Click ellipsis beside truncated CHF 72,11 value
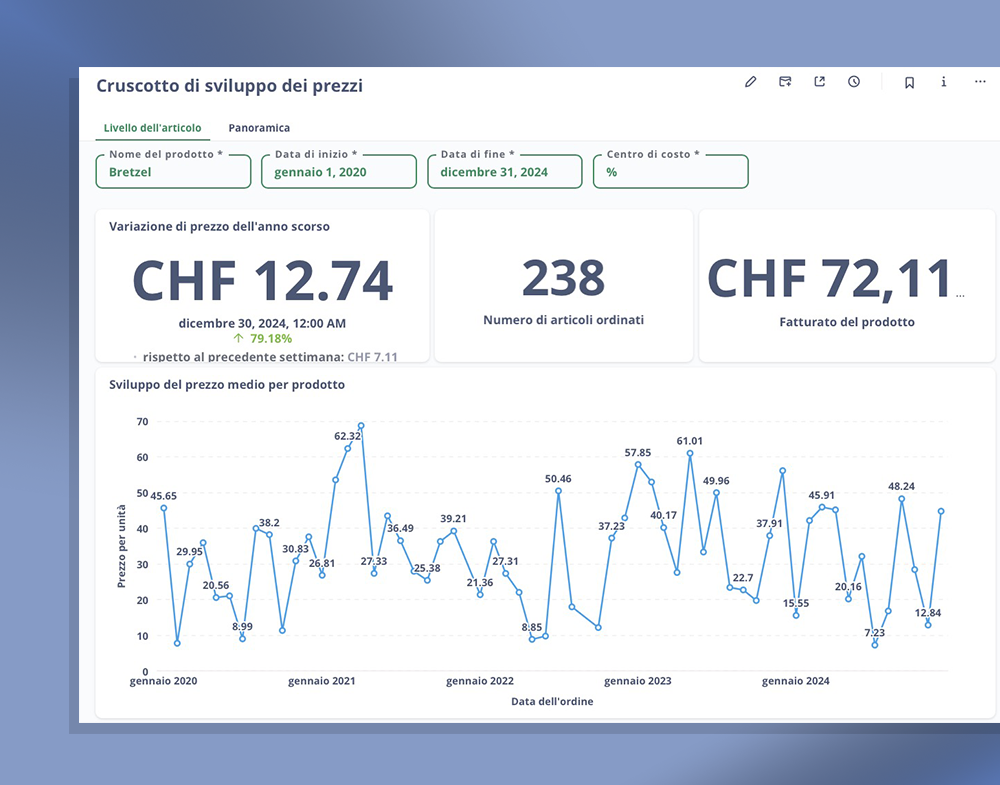 pos(961,296)
